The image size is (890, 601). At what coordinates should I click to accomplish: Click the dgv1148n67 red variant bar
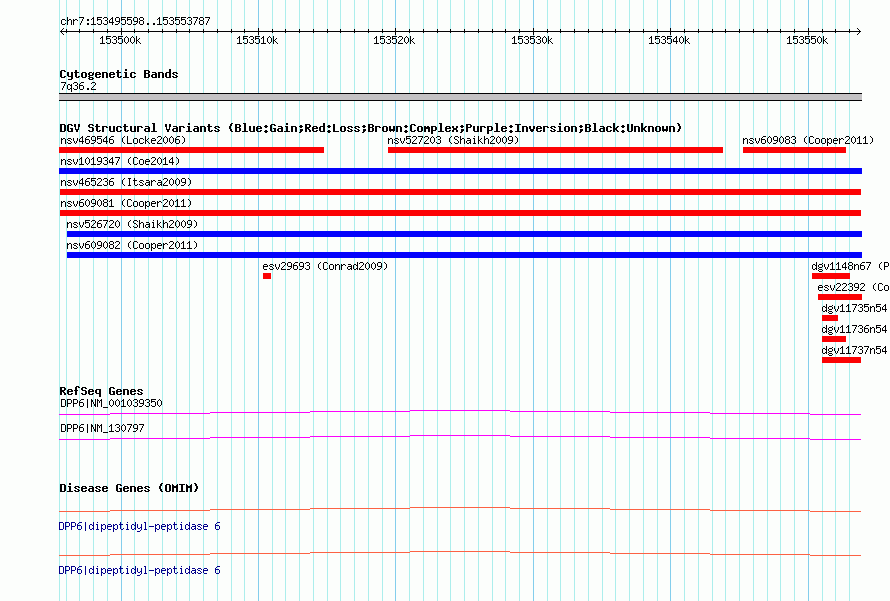click(830, 276)
